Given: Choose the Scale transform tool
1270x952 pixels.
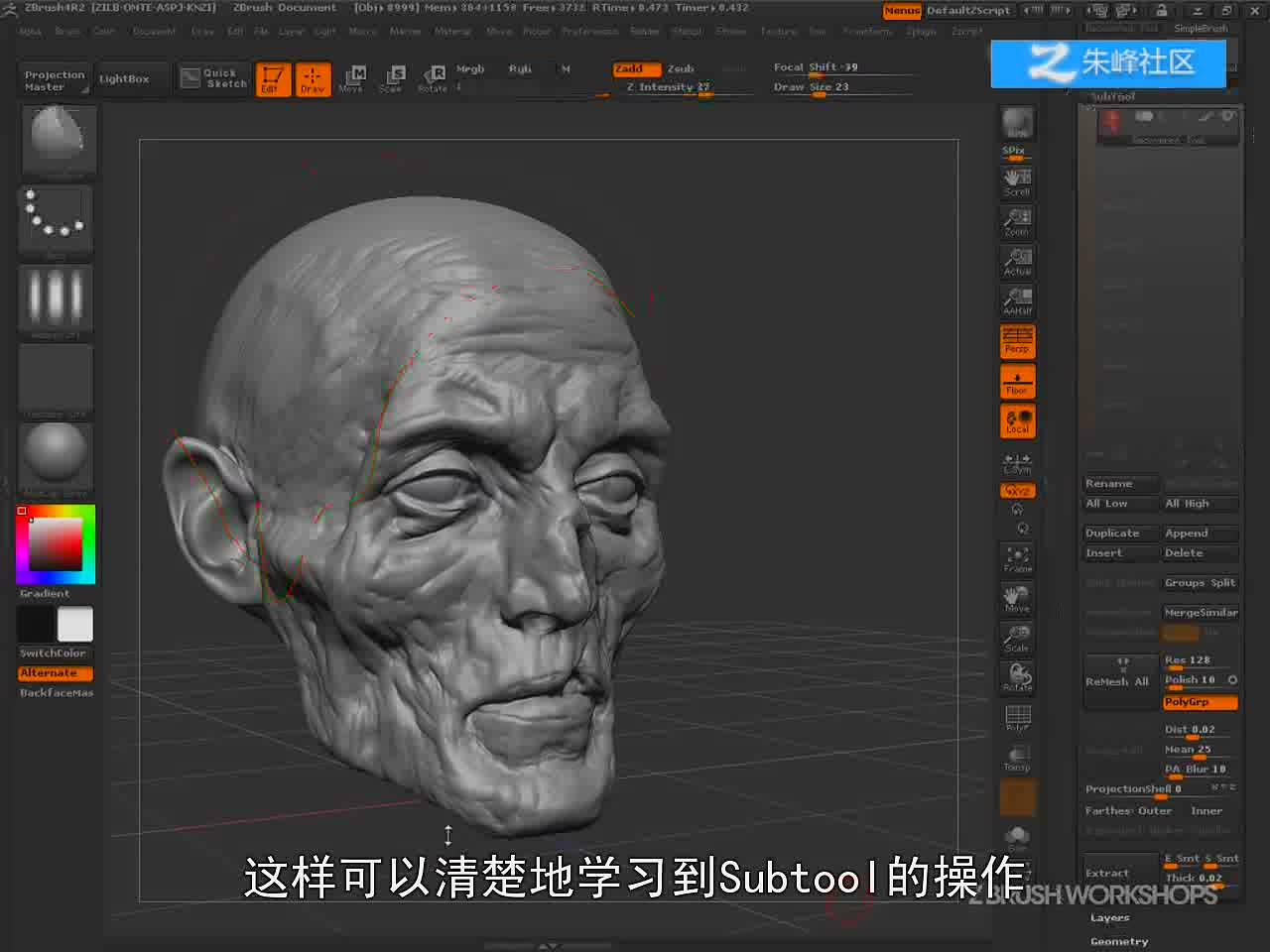Looking at the screenshot, I should pyautogui.click(x=391, y=79).
